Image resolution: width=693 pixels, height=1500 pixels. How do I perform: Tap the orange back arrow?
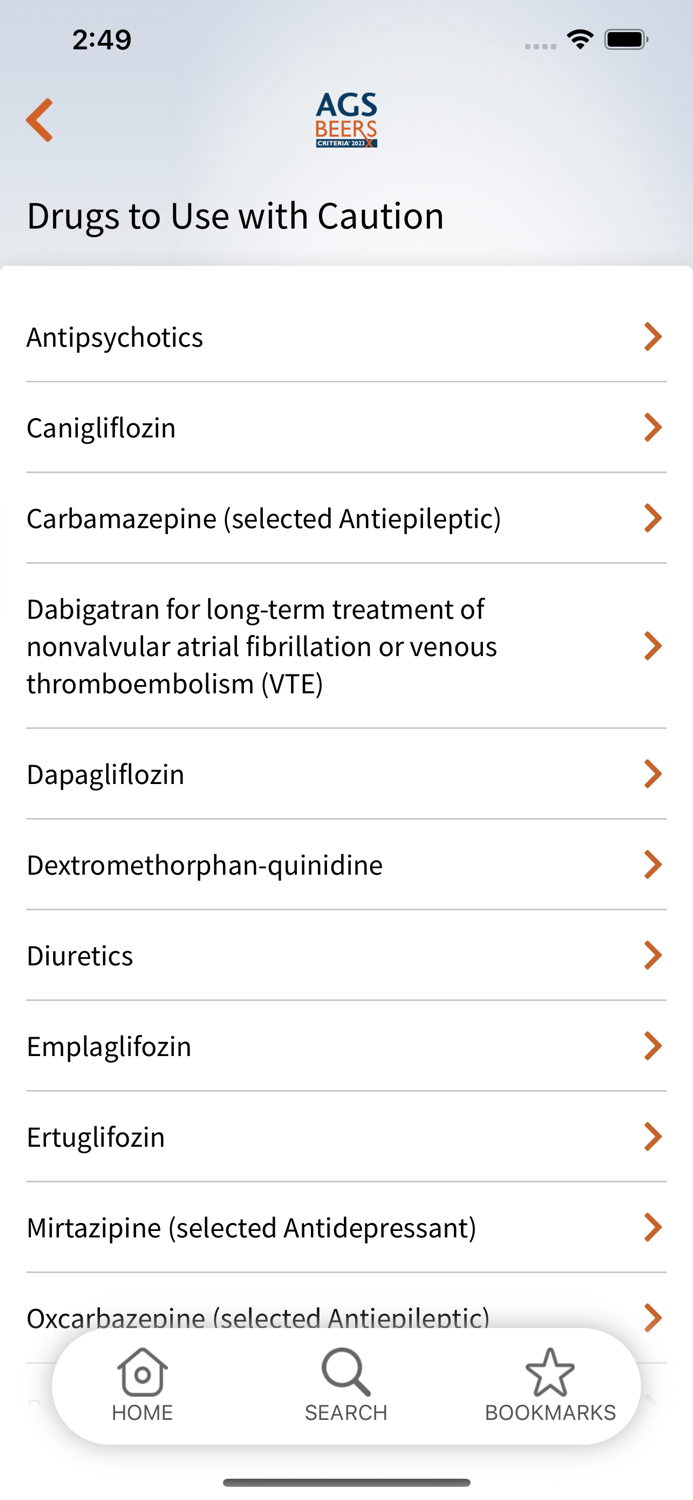point(40,121)
